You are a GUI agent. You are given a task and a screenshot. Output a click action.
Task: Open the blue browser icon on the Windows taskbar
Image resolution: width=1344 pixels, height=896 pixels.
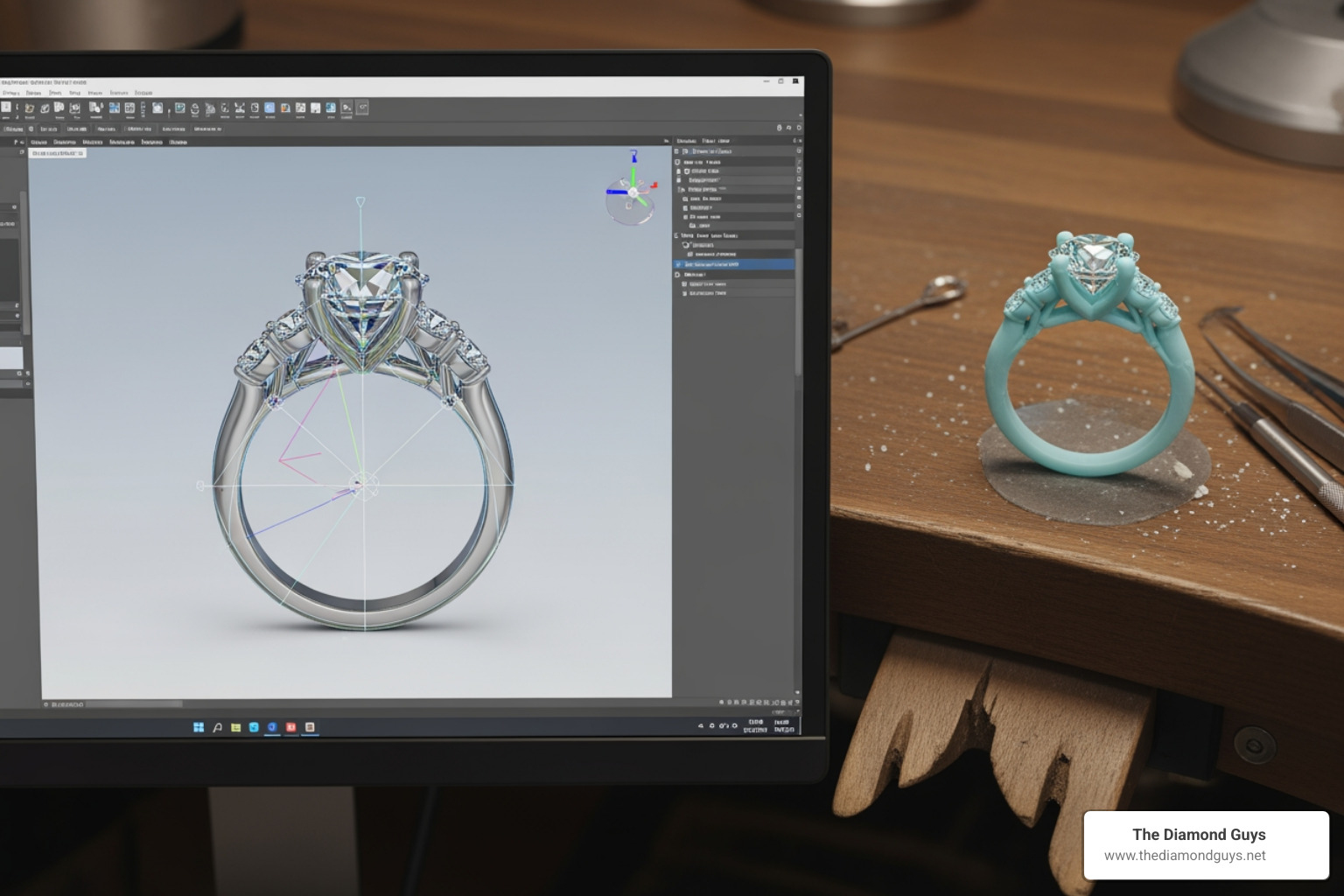(x=272, y=727)
